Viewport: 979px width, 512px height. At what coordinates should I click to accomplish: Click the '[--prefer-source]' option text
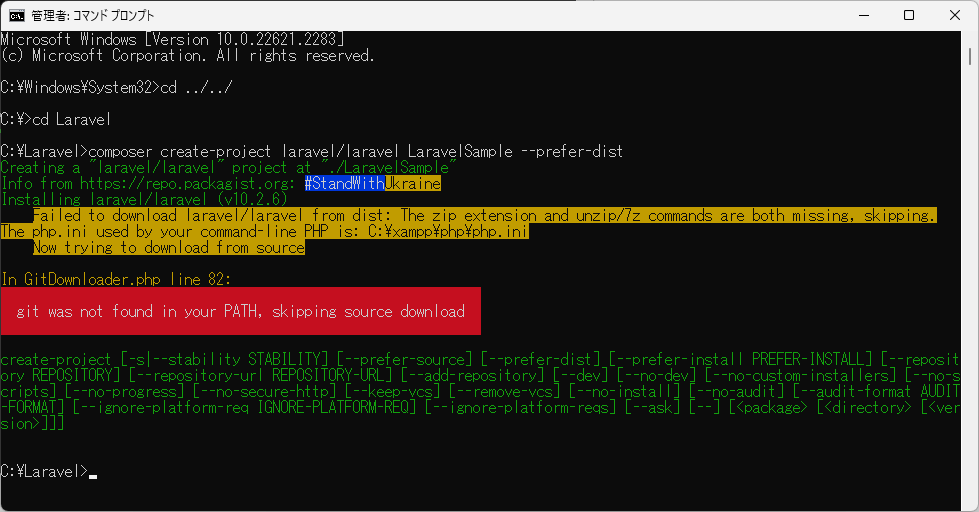point(405,359)
